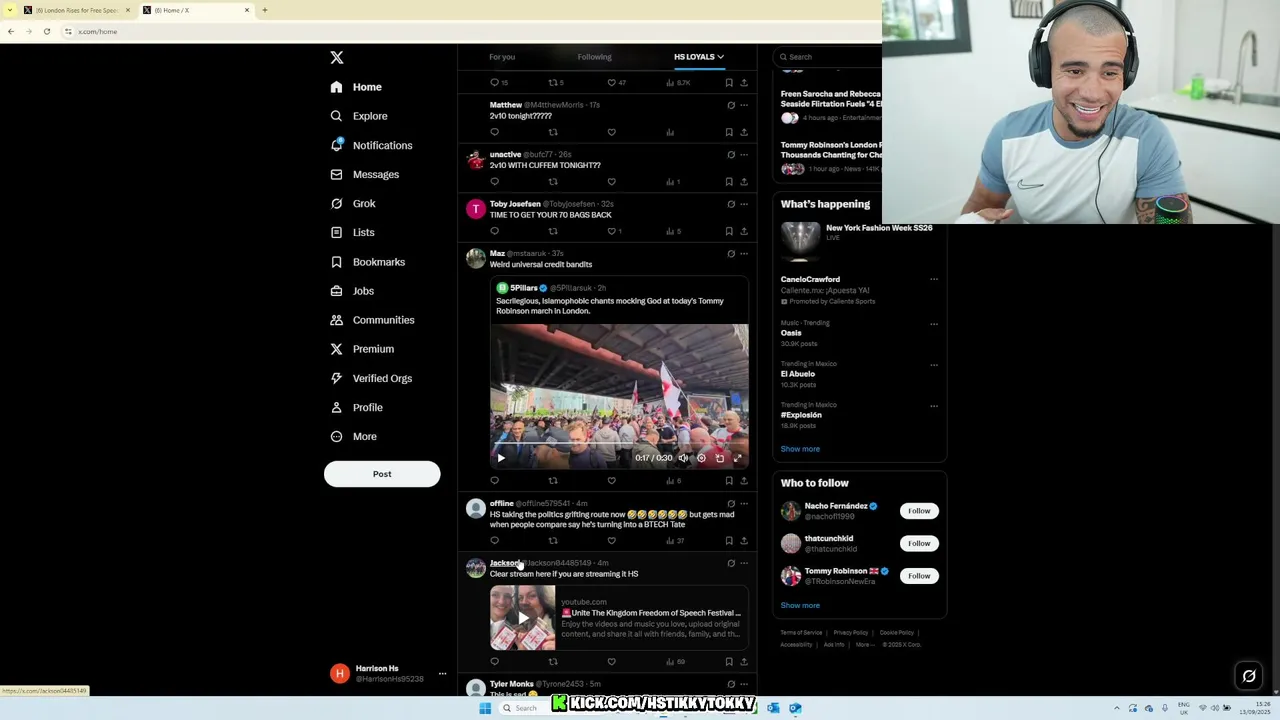Open more options on offline's post
Screen dimensions: 1280x720
[744, 504]
